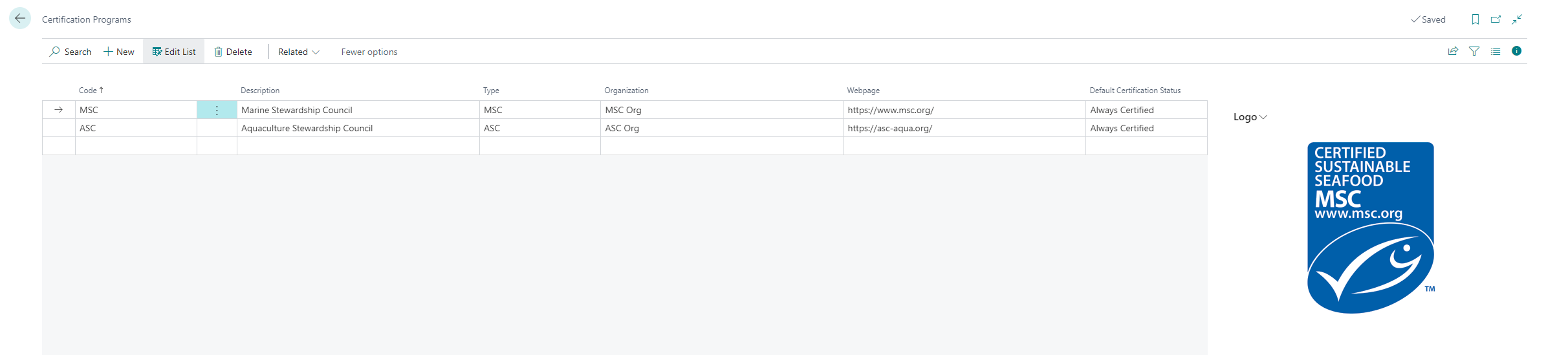Click the bookmark icon
Screen dimensions: 1568x355
coord(1475,19)
